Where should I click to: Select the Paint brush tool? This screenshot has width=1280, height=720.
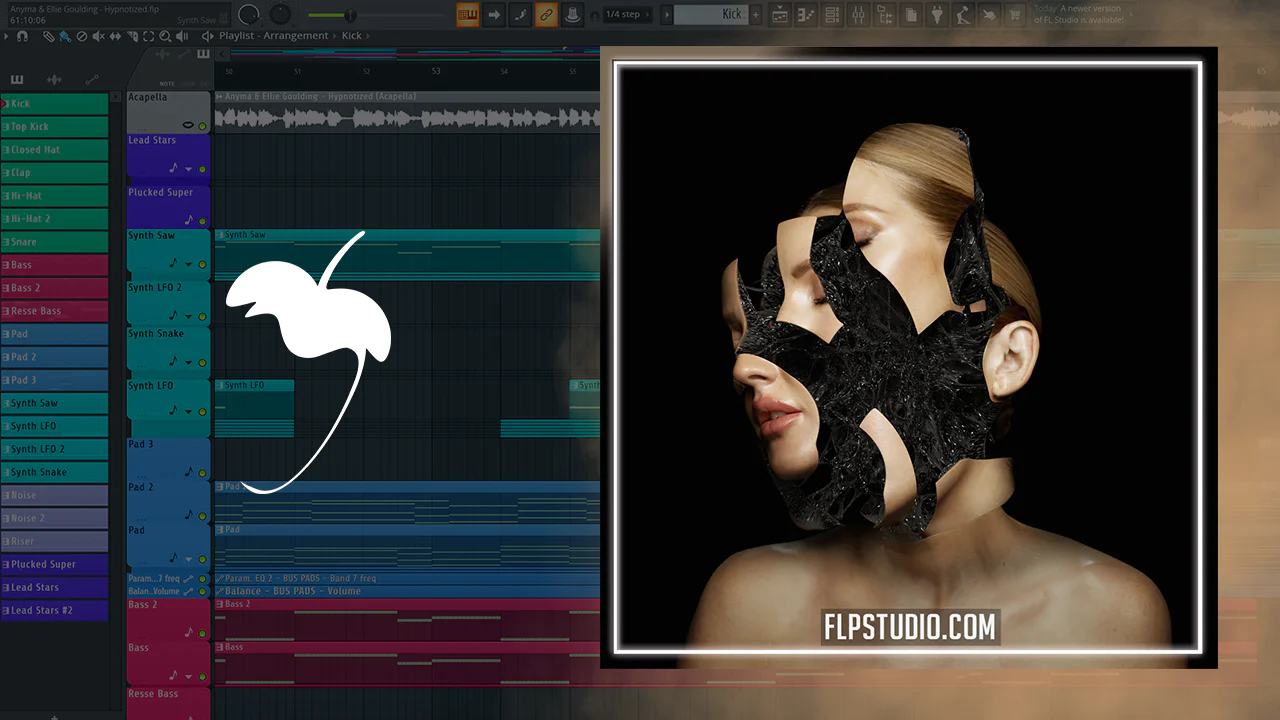coord(65,36)
